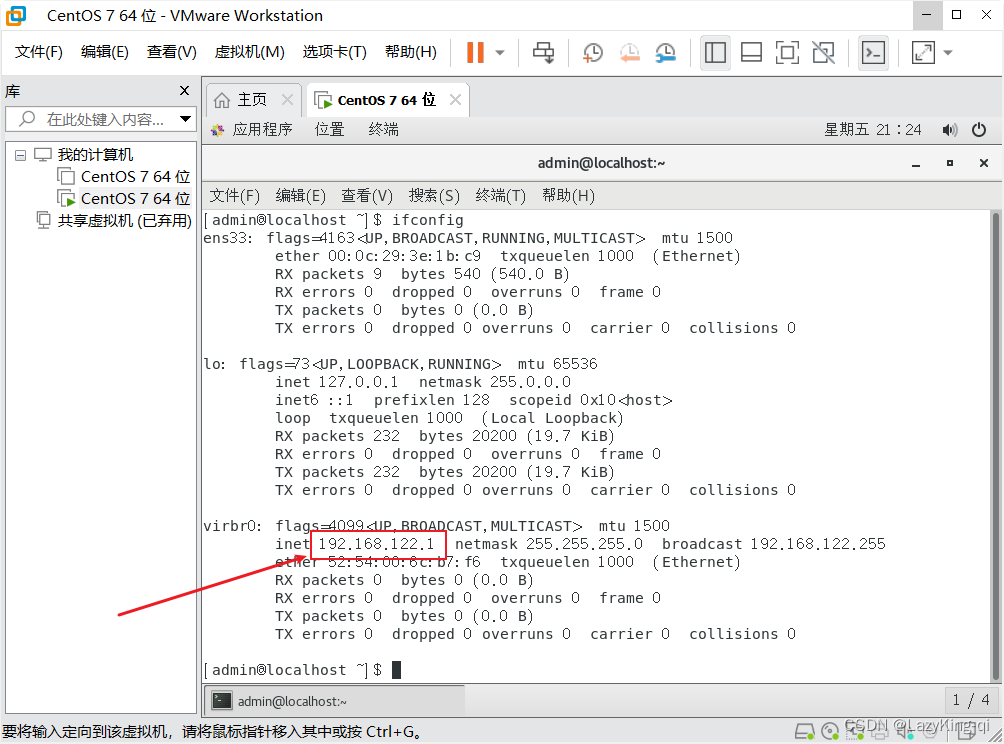1004x744 pixels.
Task: Toggle Unity mode icon
Action: [823, 53]
